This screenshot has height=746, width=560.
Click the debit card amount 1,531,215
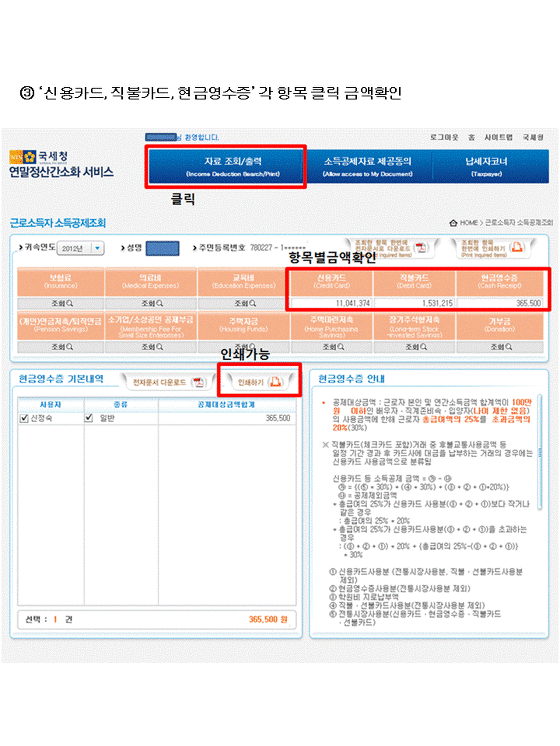(x=437, y=303)
